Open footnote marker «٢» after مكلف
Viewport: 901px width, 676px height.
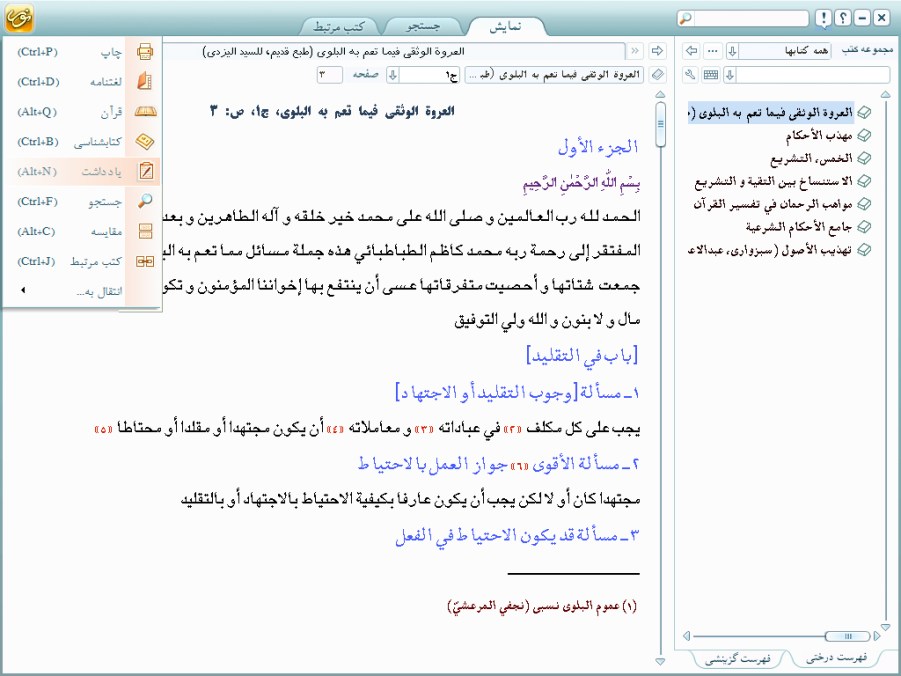pos(511,429)
